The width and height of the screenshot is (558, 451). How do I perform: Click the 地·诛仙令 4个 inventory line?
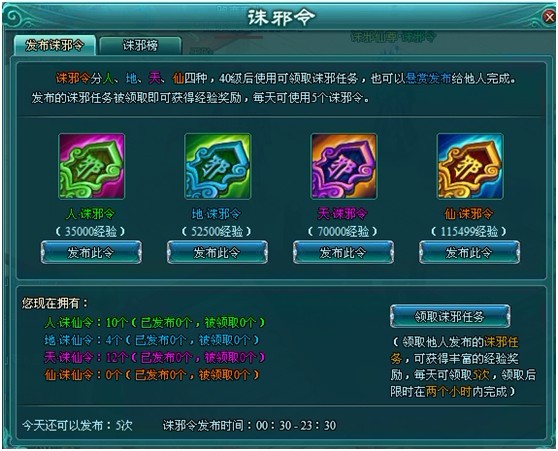tap(152, 340)
